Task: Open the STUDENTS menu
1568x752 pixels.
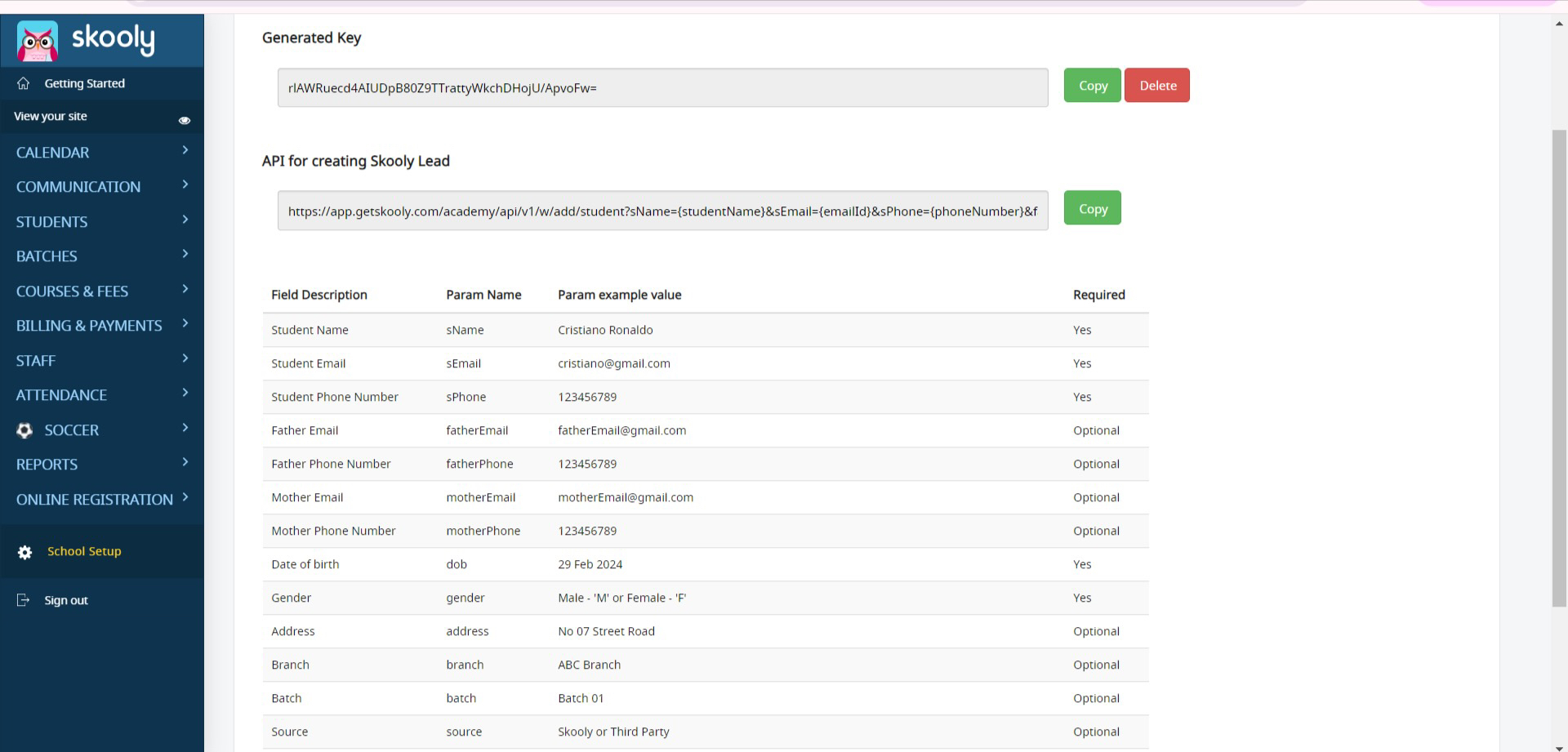Action: coord(51,222)
